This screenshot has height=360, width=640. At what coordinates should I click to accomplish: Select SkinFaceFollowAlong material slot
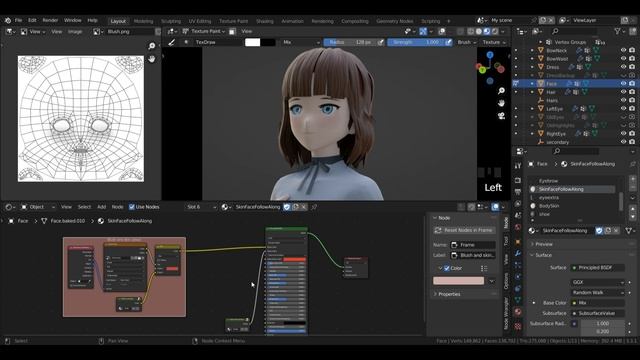point(572,189)
